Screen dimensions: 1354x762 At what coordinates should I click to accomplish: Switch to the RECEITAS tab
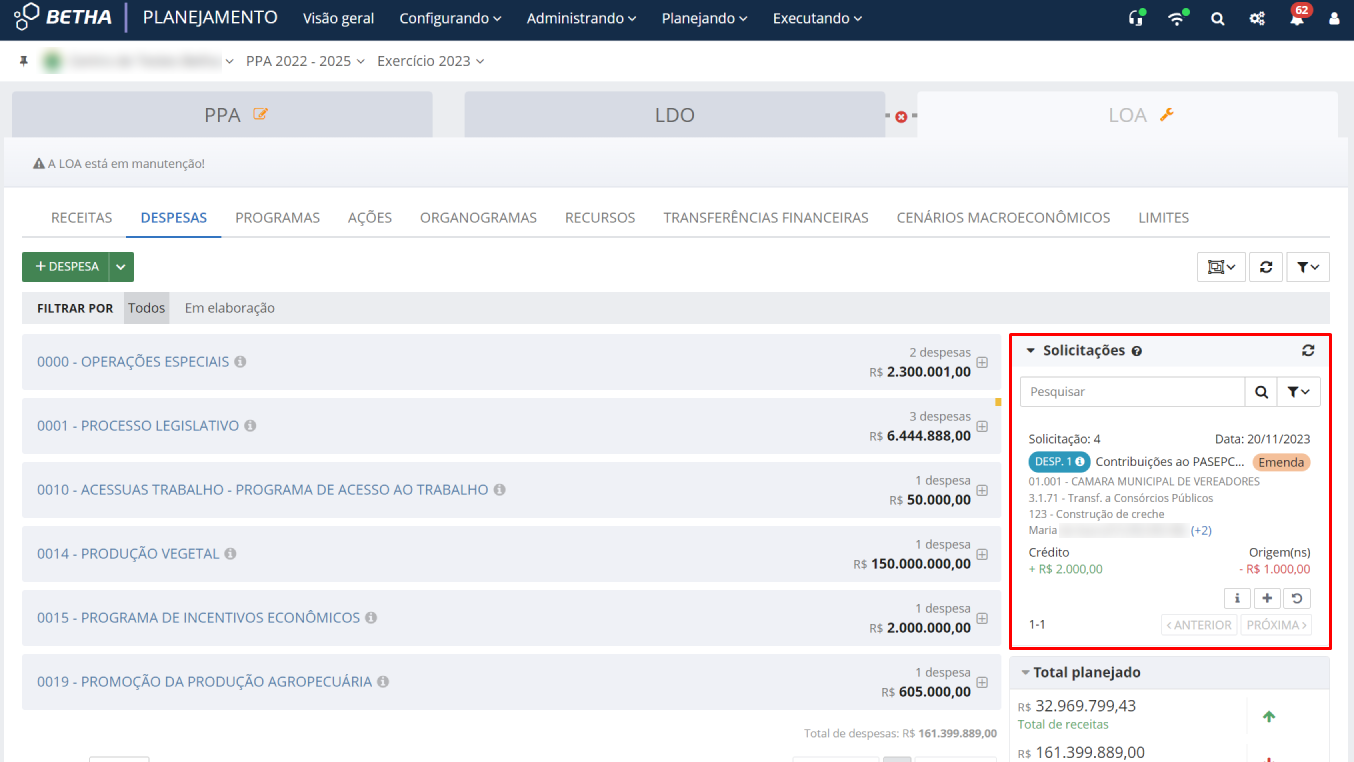click(82, 217)
